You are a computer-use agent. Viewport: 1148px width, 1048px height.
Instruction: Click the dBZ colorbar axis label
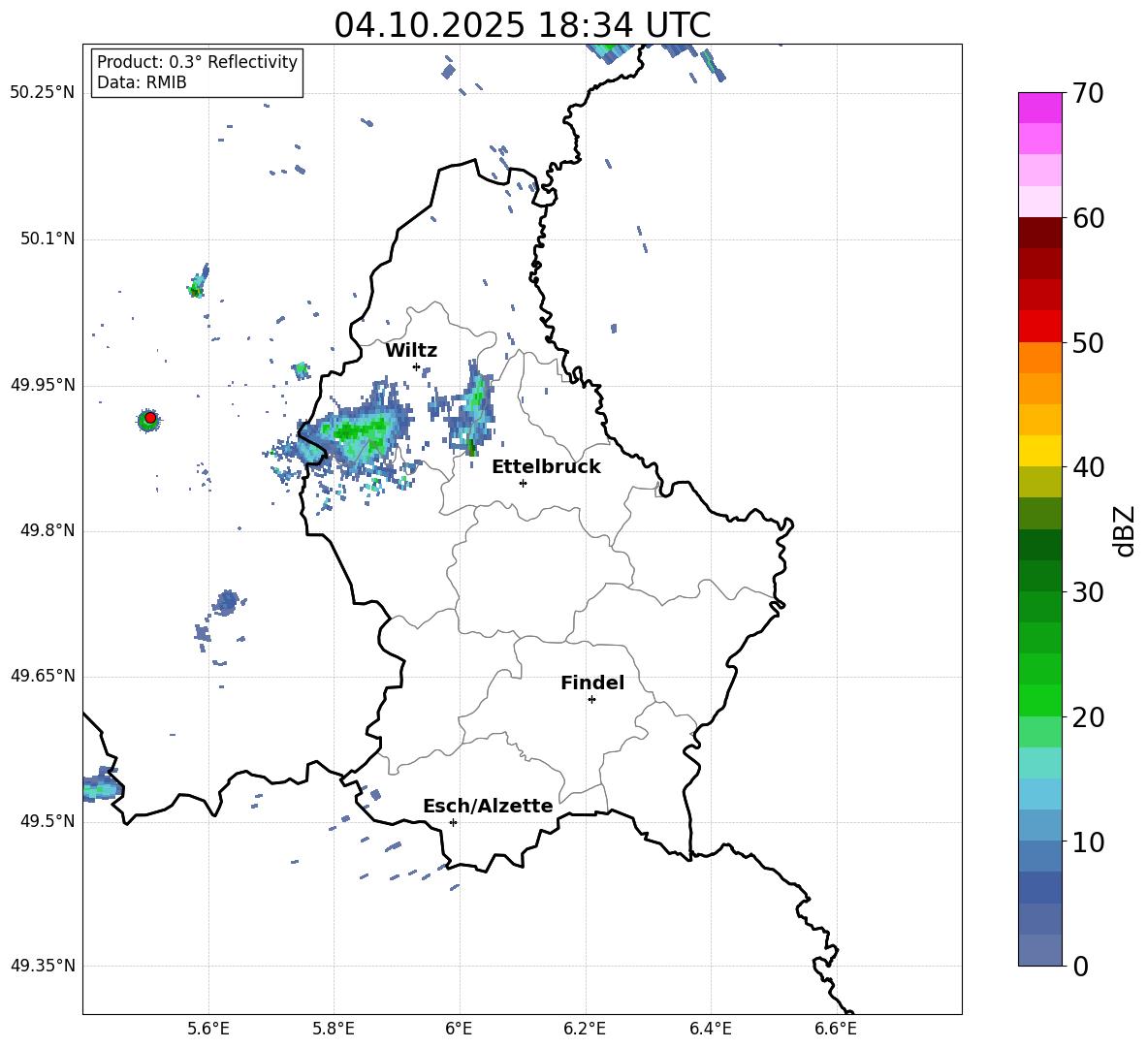tap(1124, 530)
